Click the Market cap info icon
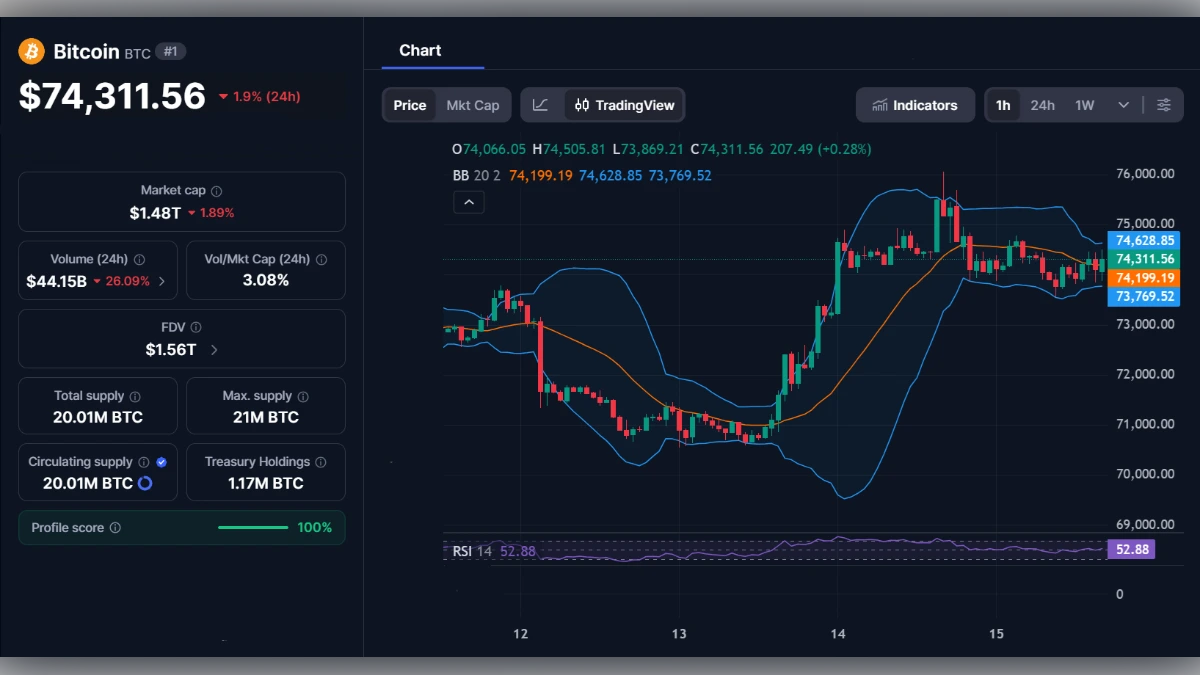Screen dimensions: 1200x675 (219, 189)
